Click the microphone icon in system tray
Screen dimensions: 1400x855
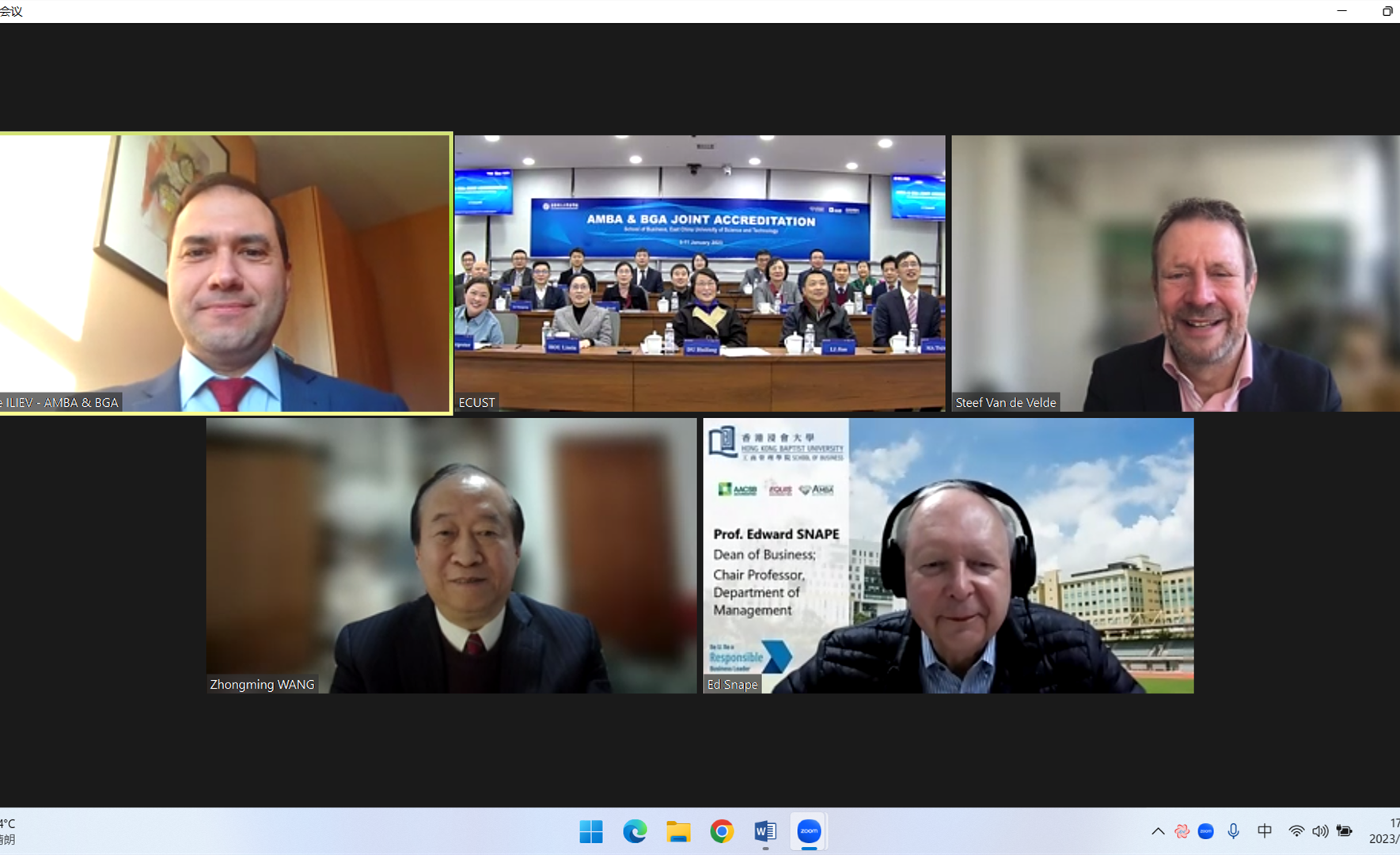pos(1233,831)
